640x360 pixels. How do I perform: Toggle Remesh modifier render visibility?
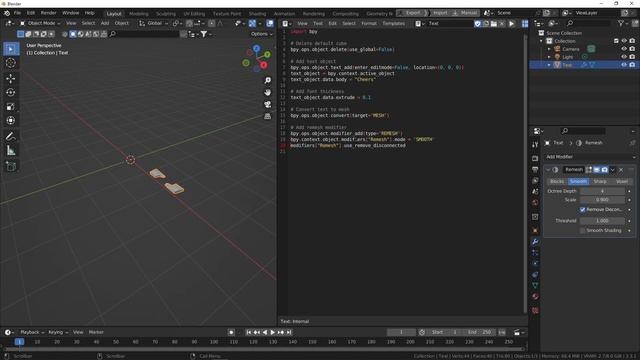point(604,169)
